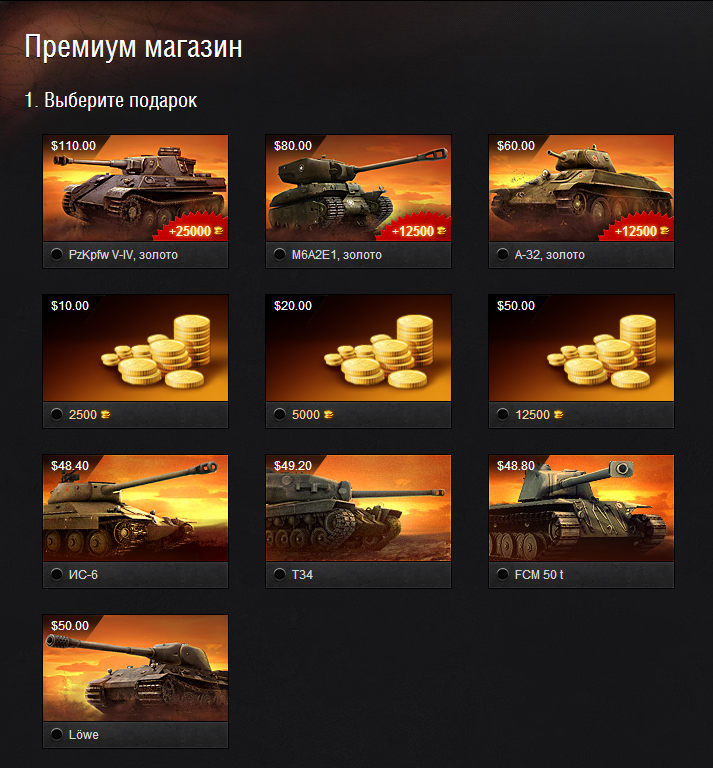Click the $10.00 gold coins image
The width and height of the screenshot is (713, 768).
coord(135,348)
